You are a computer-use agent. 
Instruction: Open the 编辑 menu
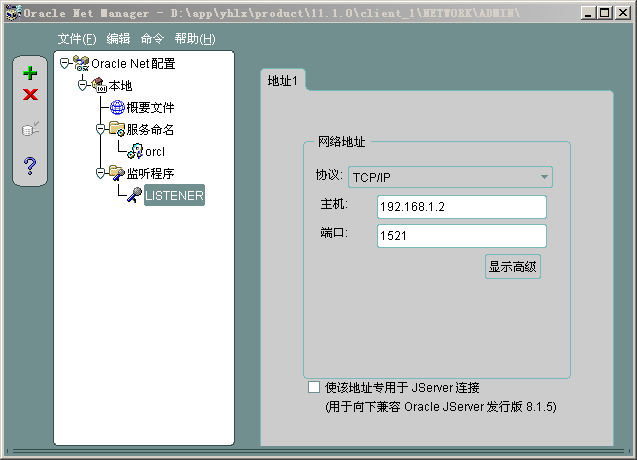pyautogui.click(x=118, y=39)
